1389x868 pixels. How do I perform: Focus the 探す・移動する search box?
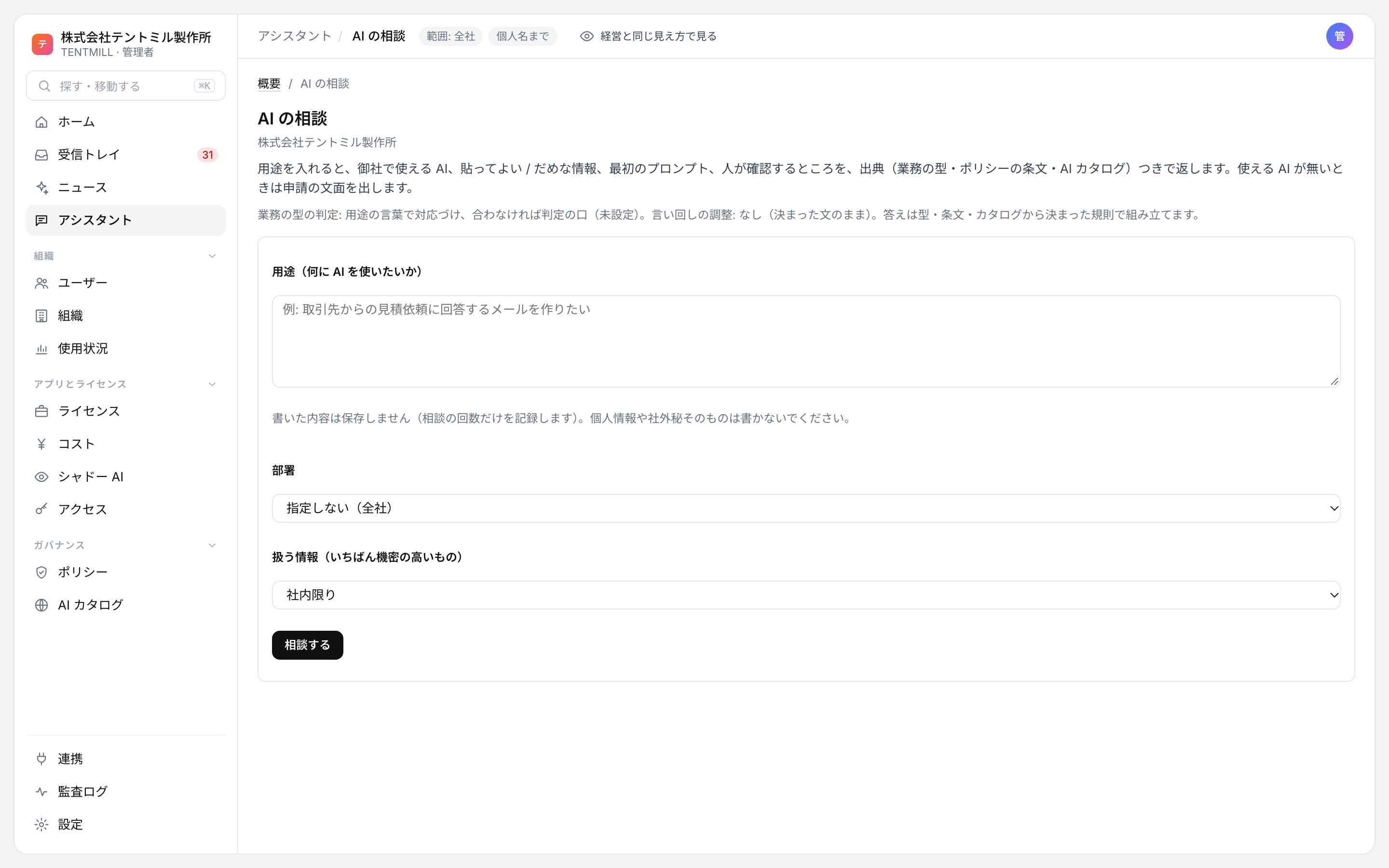pos(126,86)
